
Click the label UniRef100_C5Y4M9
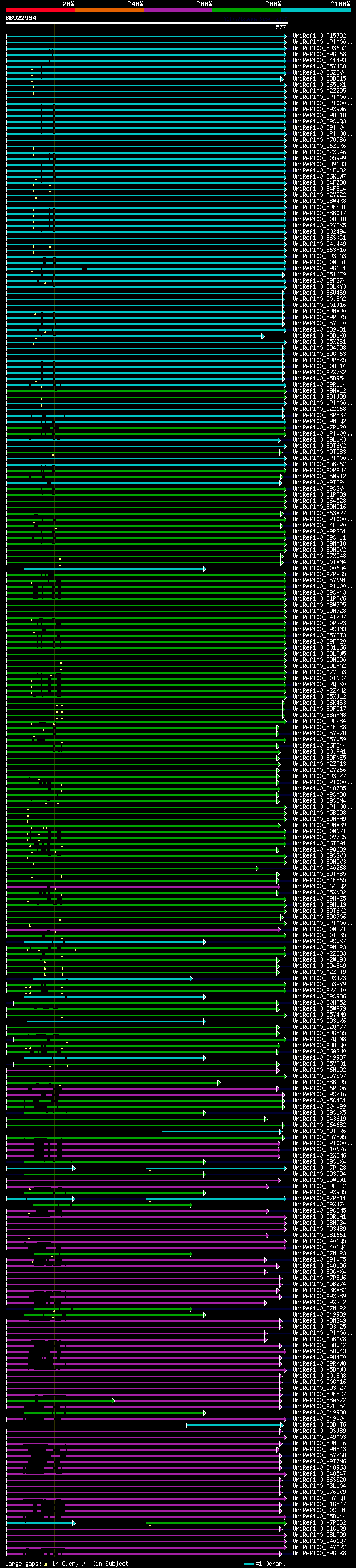pyautogui.click(x=319, y=1015)
